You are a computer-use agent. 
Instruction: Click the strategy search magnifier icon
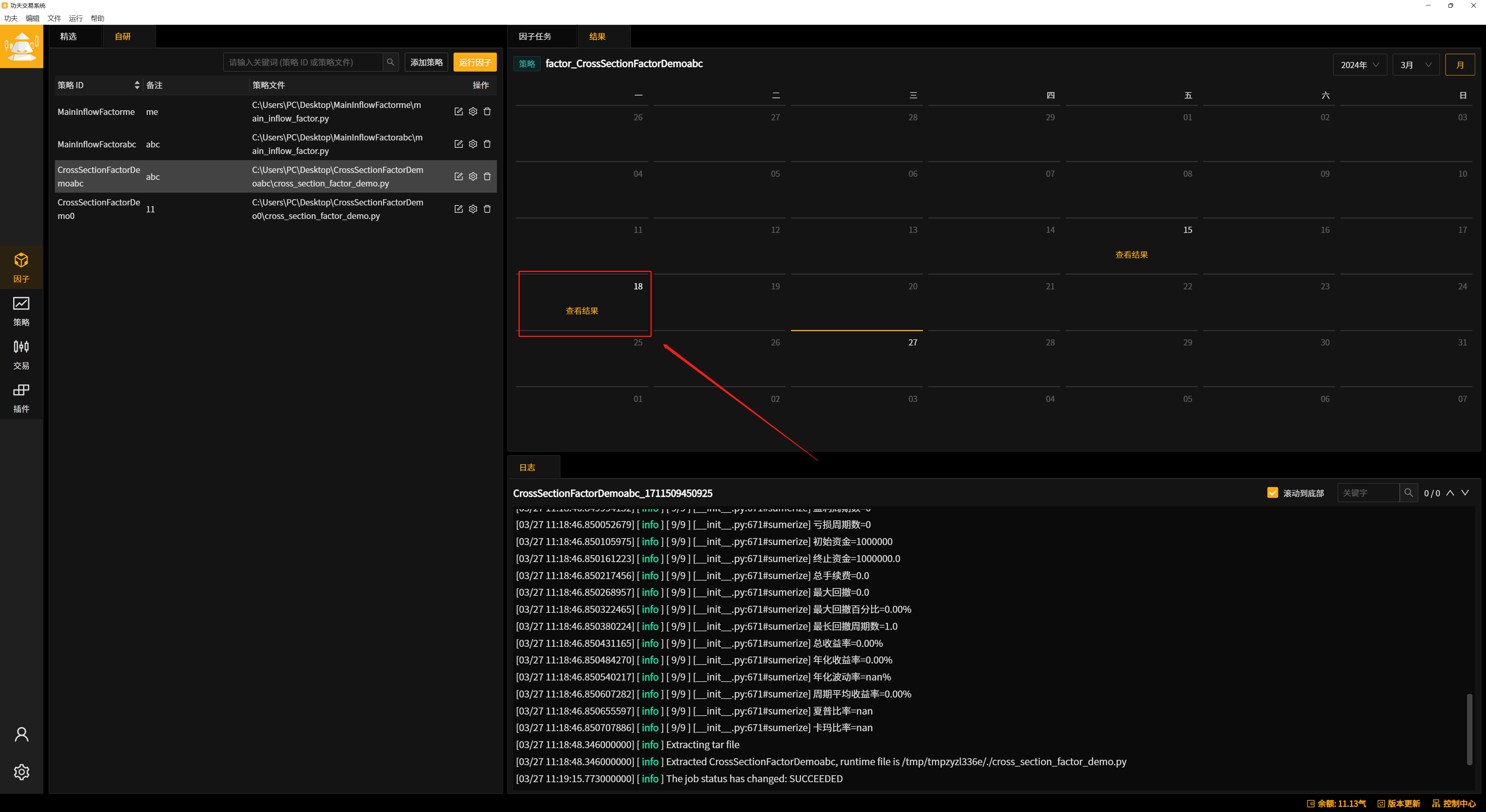coord(390,62)
